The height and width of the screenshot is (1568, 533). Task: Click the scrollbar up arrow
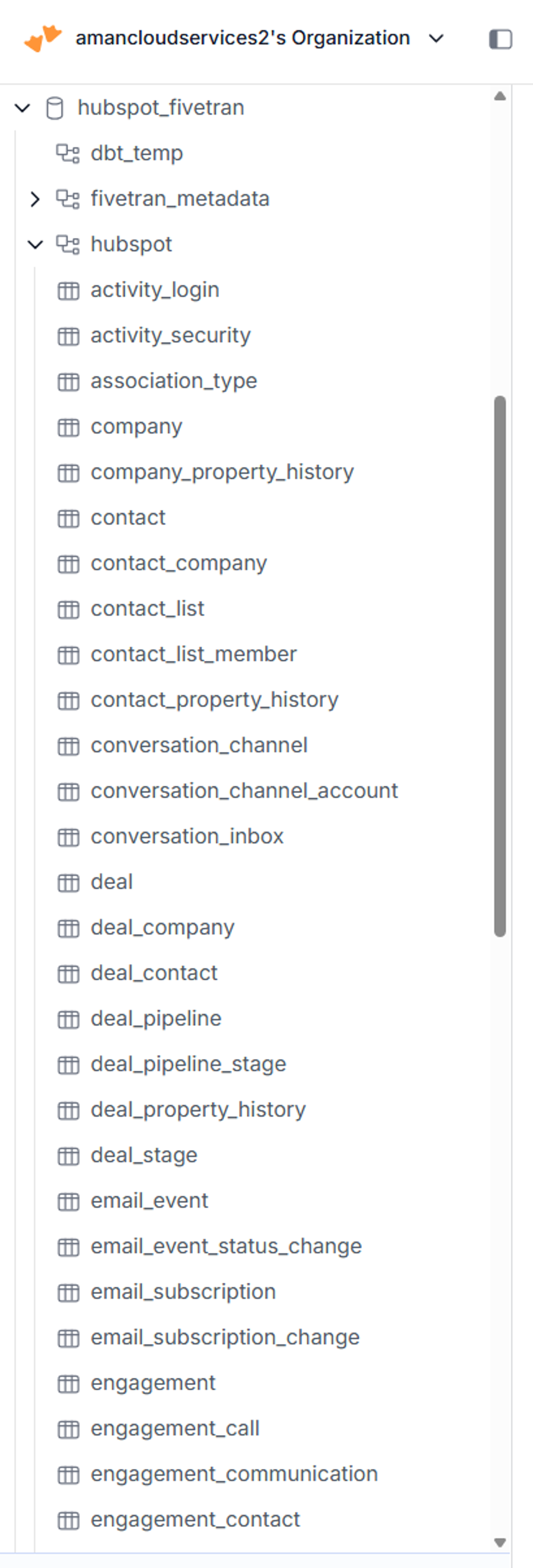500,96
